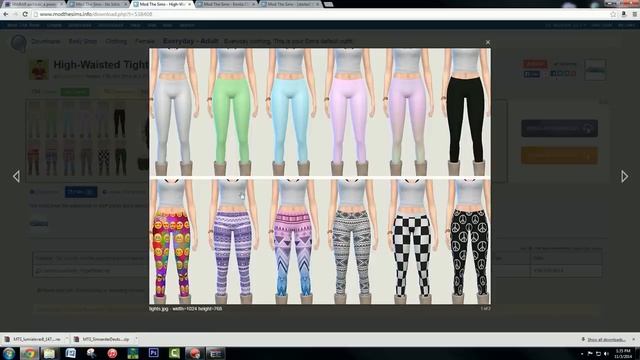This screenshot has height=360, width=640.
Task: Click the emoji-pattern tights in the image
Action: 172,253
